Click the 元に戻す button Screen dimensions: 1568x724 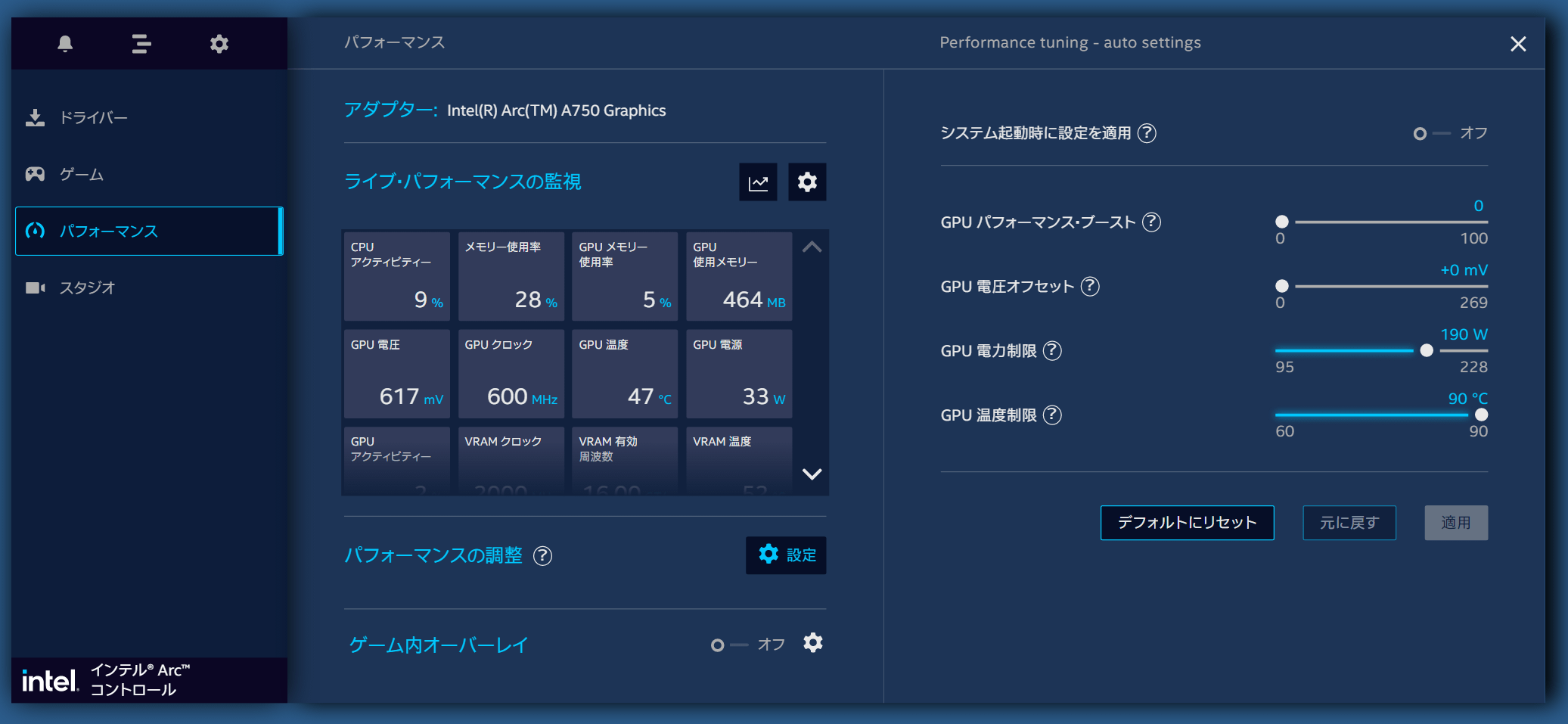coord(1349,523)
